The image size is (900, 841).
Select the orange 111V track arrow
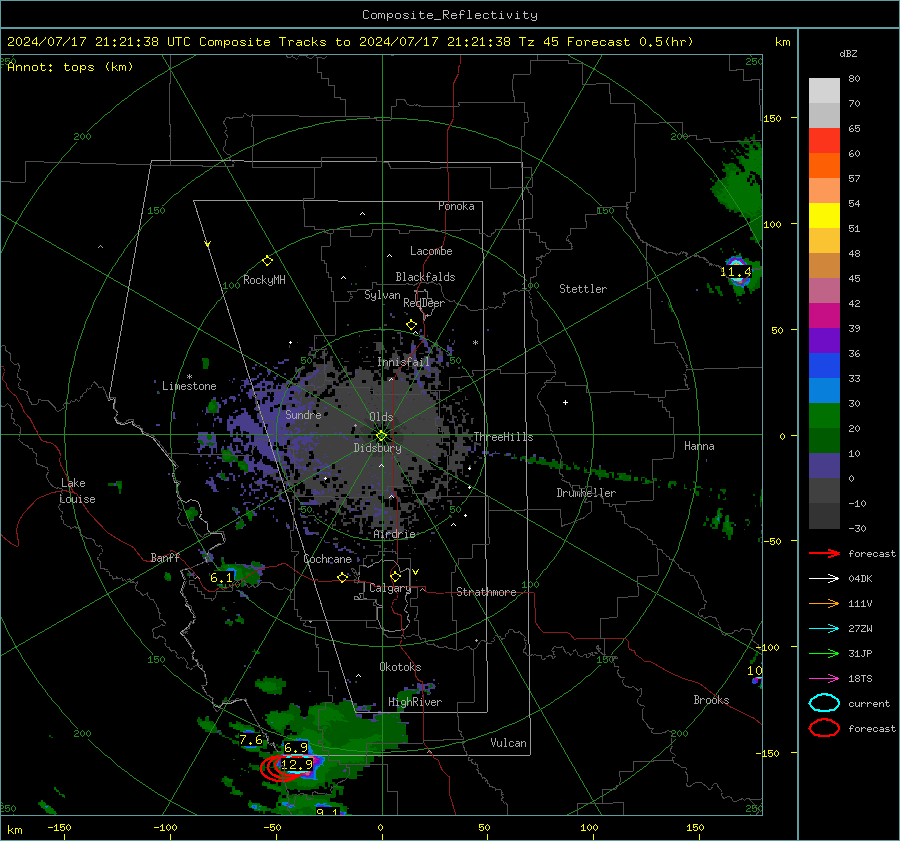click(x=824, y=603)
